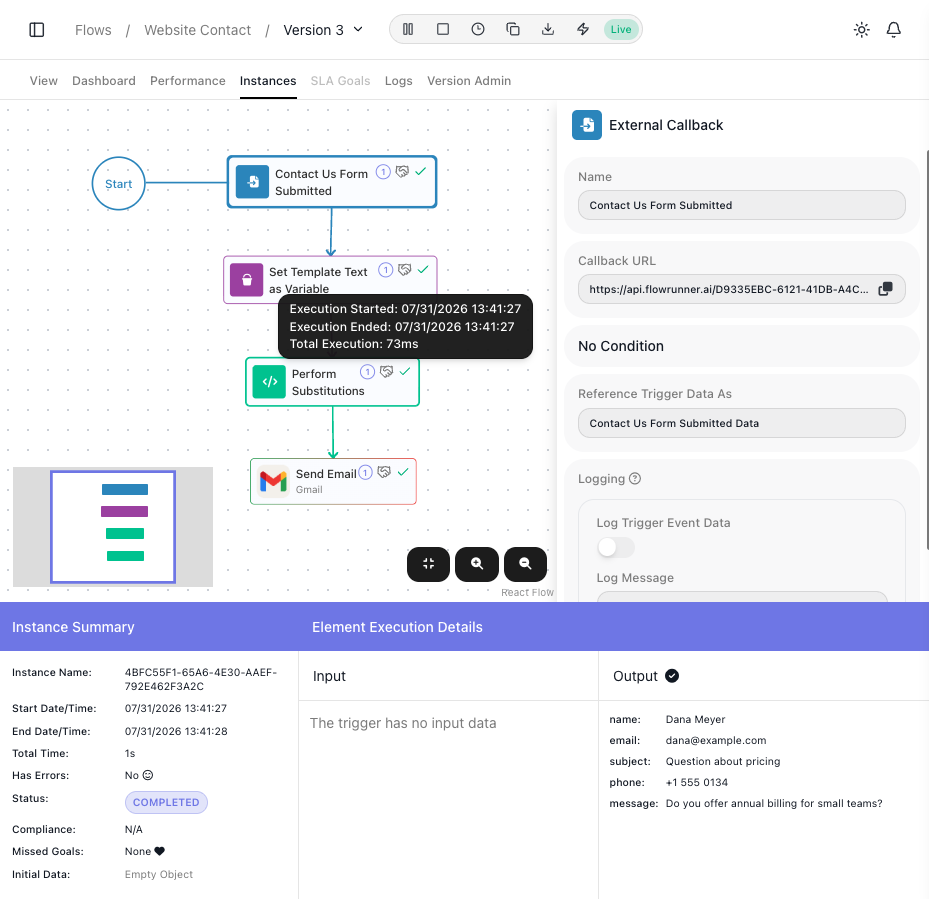Click the +1 555 0134 phone value
Image resolution: width=929 pixels, height=899 pixels.
tap(696, 782)
